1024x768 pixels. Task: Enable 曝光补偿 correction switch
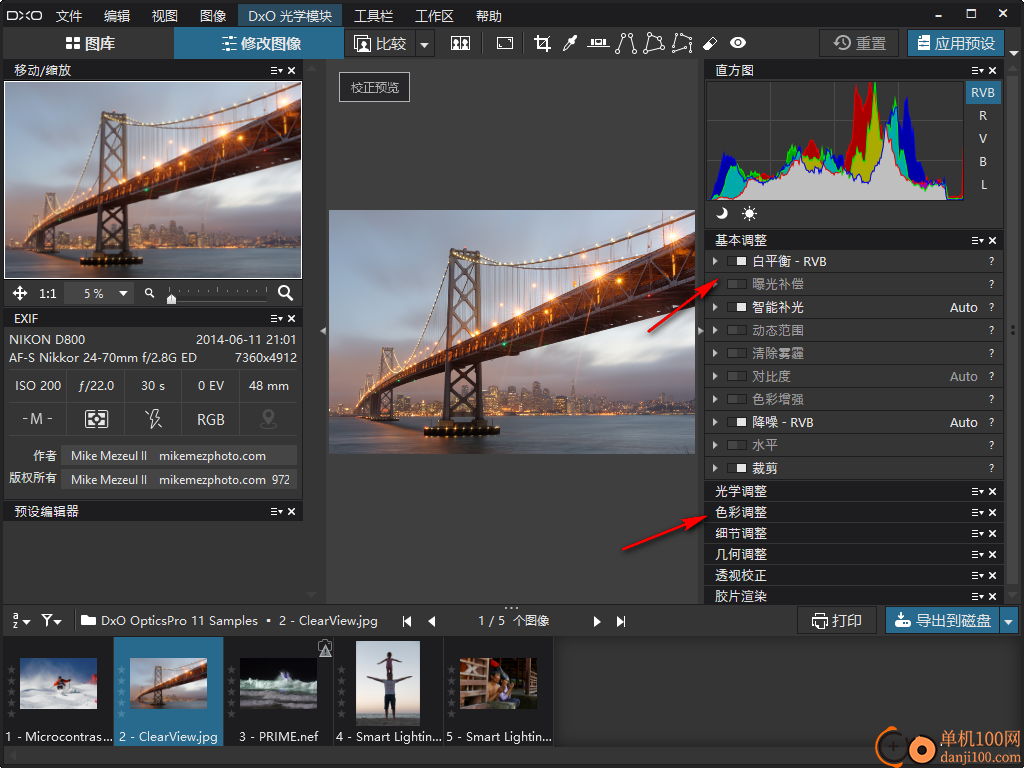[737, 284]
